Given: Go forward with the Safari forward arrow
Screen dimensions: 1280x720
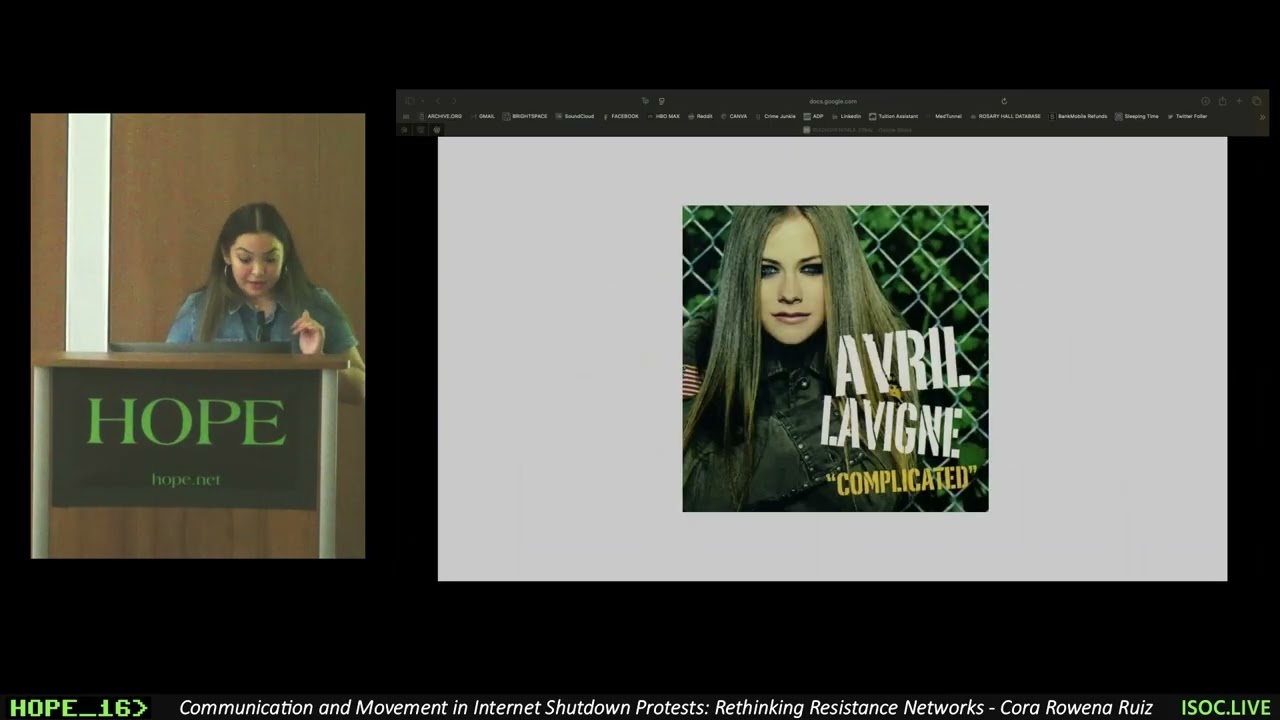Looking at the screenshot, I should 454,101.
